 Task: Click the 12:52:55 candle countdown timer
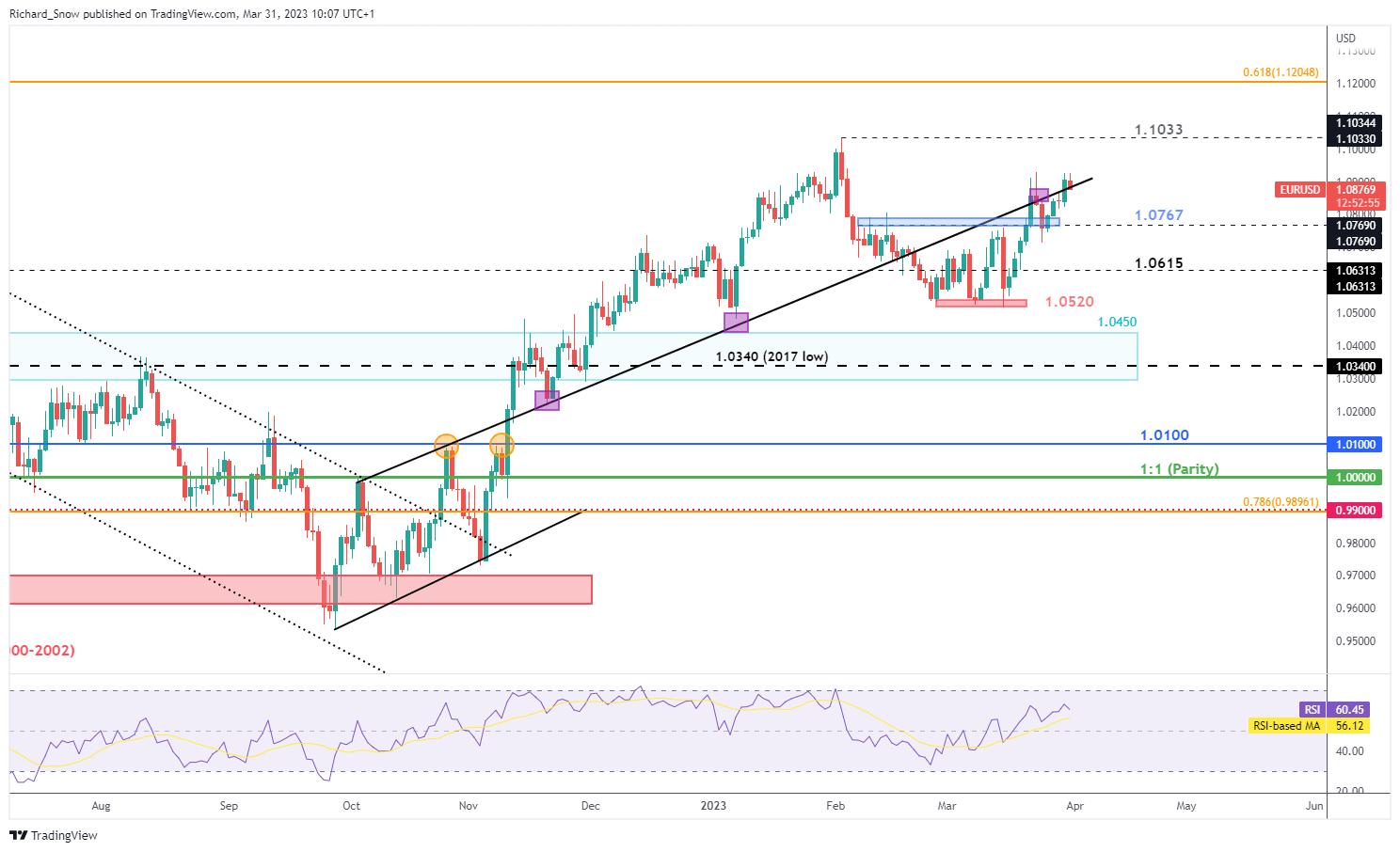[x=1356, y=203]
